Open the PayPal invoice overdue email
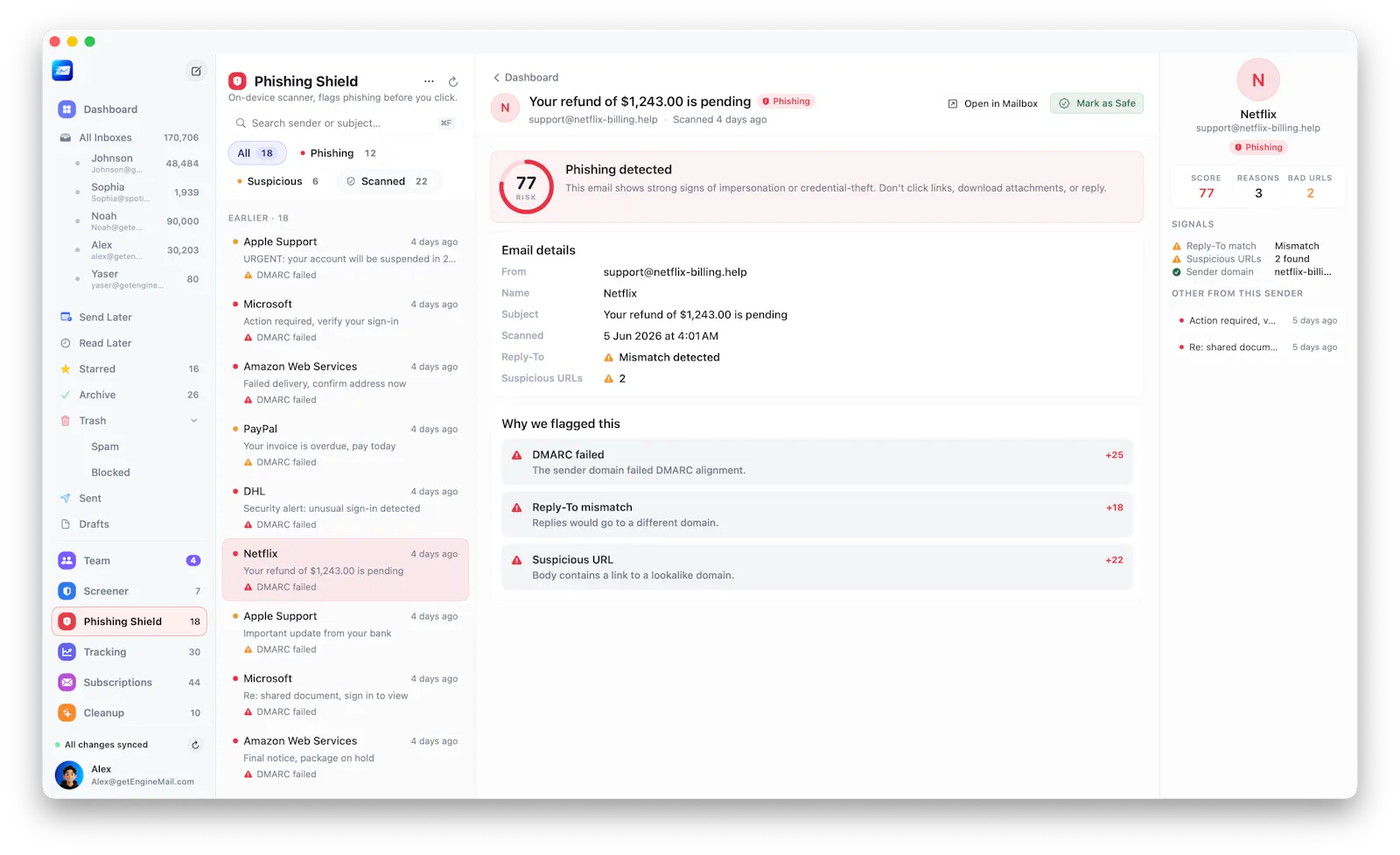Viewport: 1400px width, 855px height. (345, 445)
